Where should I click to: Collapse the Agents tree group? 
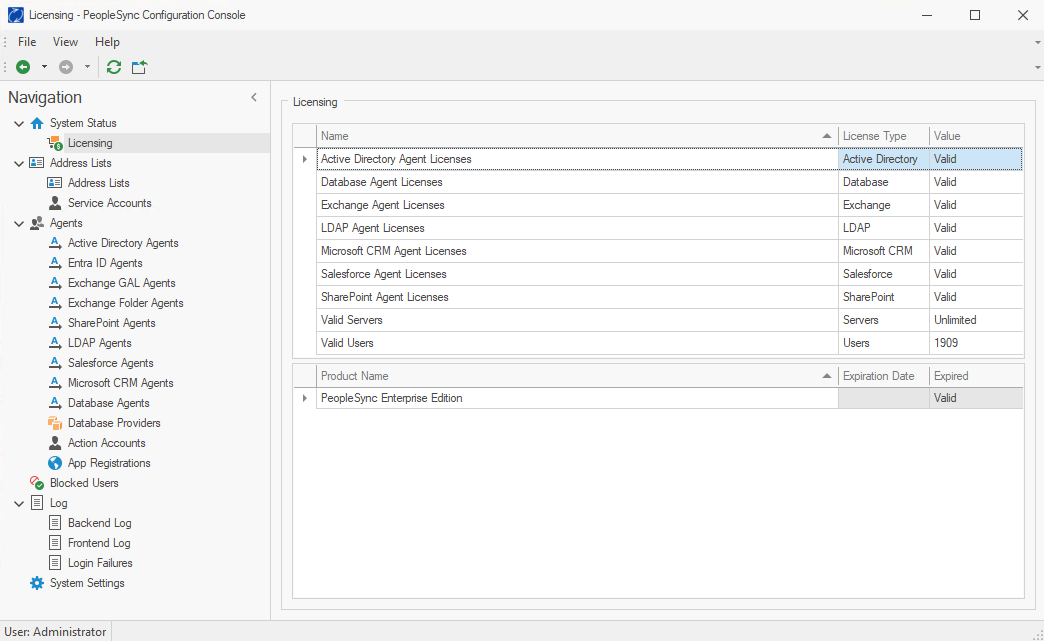tap(19, 224)
